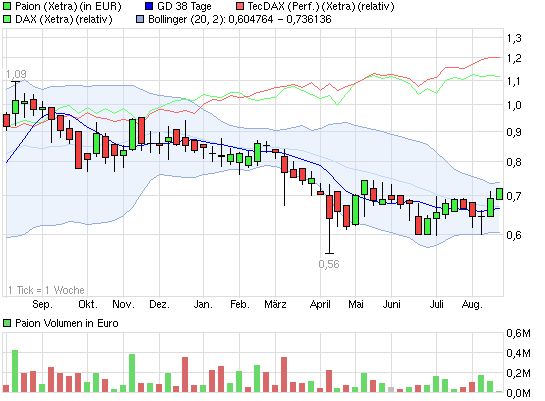The height and width of the screenshot is (401, 545).
Task: Select the 'DAX (Xetra) (relativ)' label
Action: (x=64, y=19)
